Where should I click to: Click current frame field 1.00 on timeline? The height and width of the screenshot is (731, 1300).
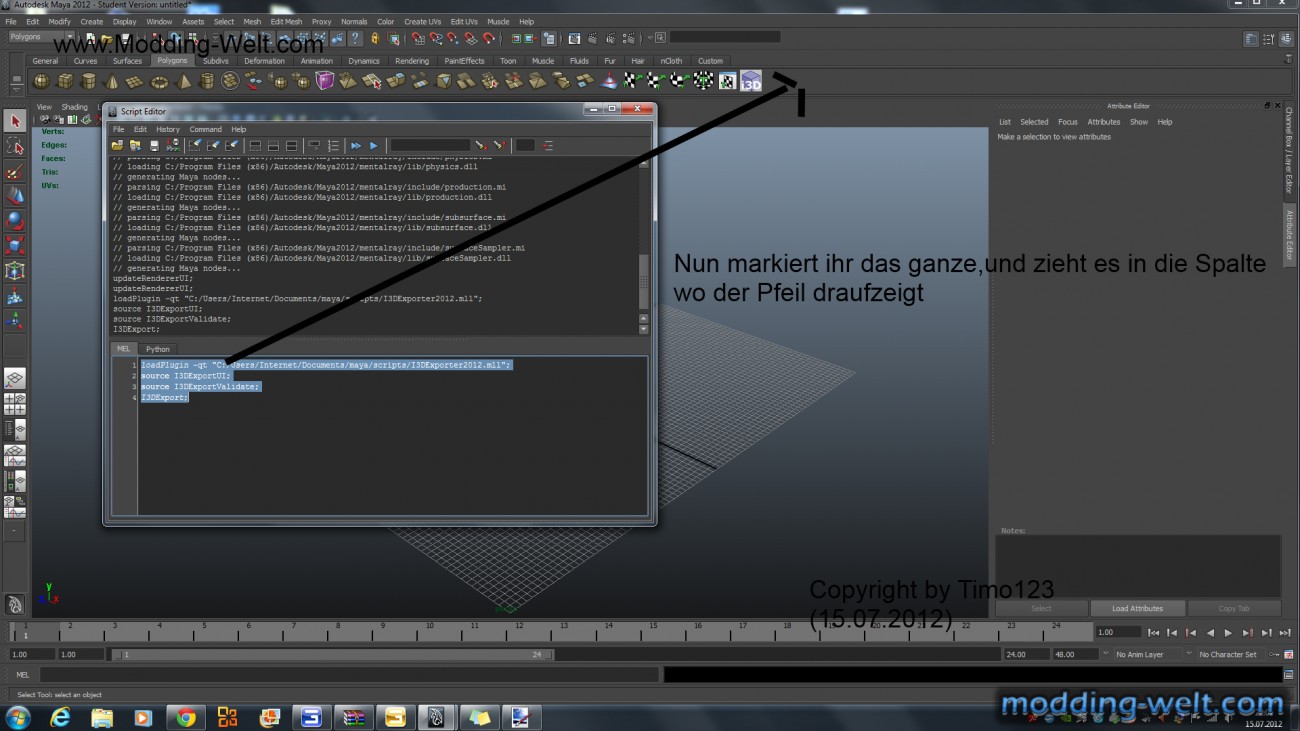pyautogui.click(x=1118, y=632)
